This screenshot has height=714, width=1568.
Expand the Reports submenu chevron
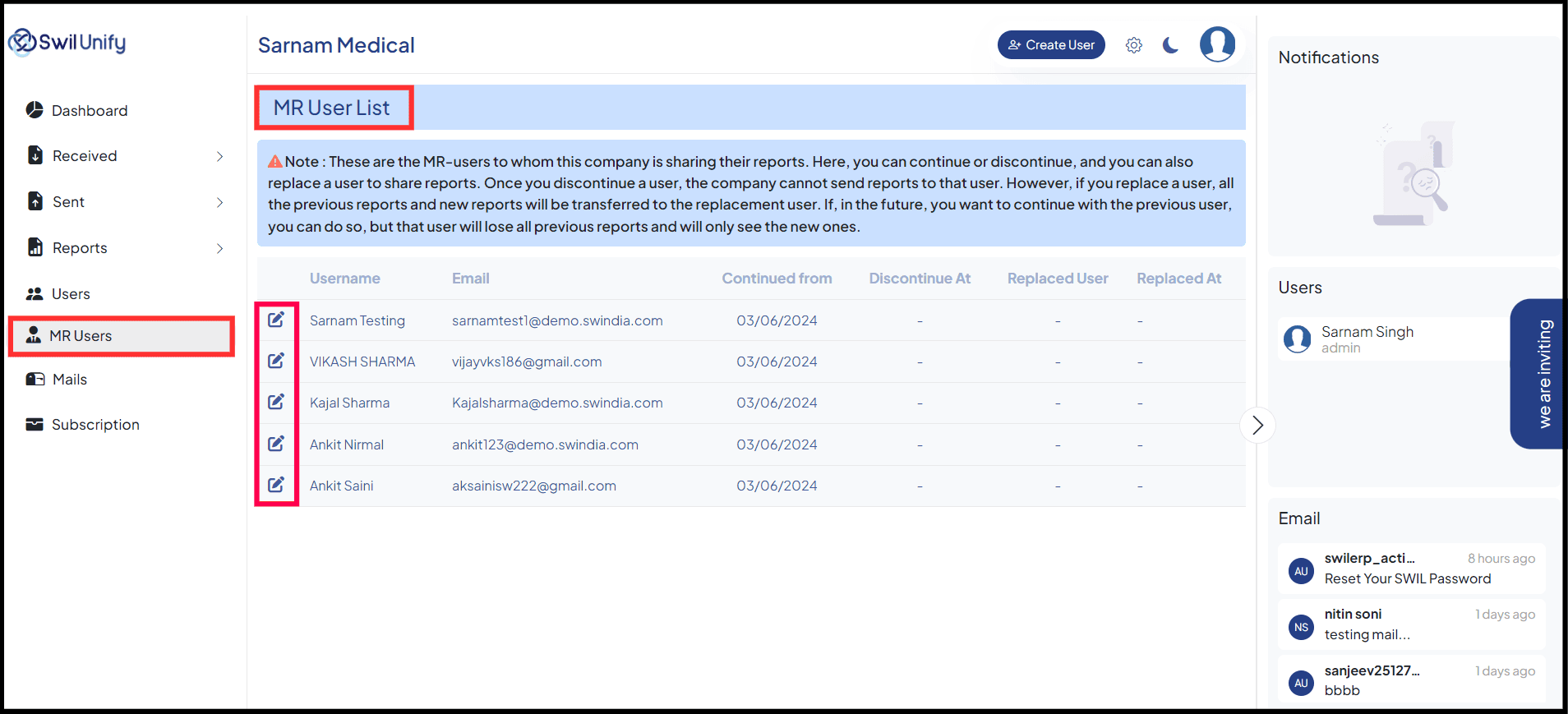219,248
